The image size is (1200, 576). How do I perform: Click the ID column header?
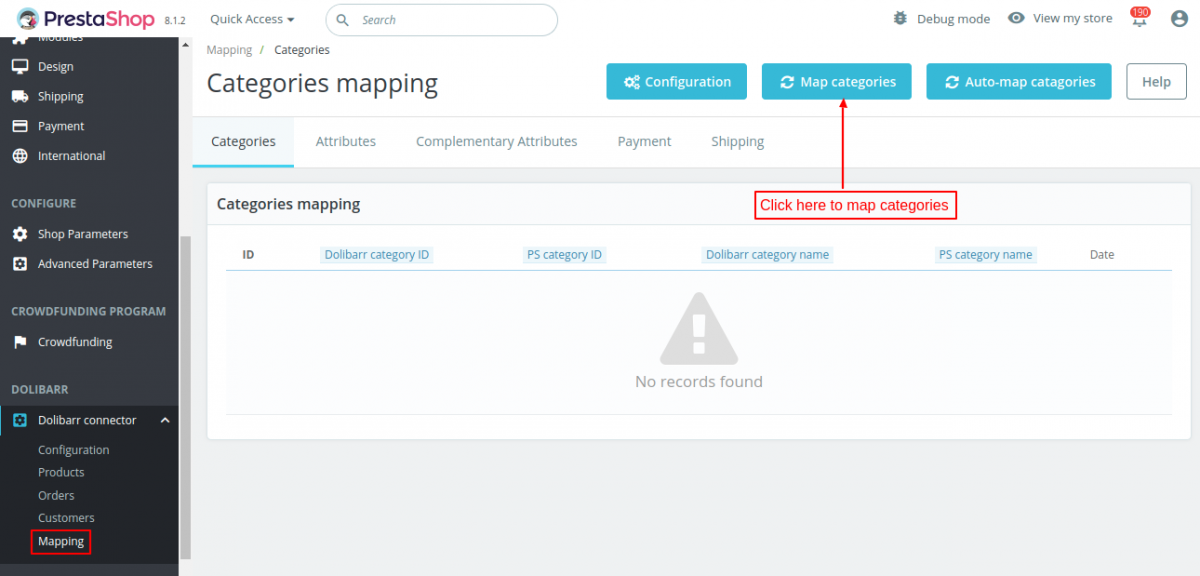click(248, 255)
